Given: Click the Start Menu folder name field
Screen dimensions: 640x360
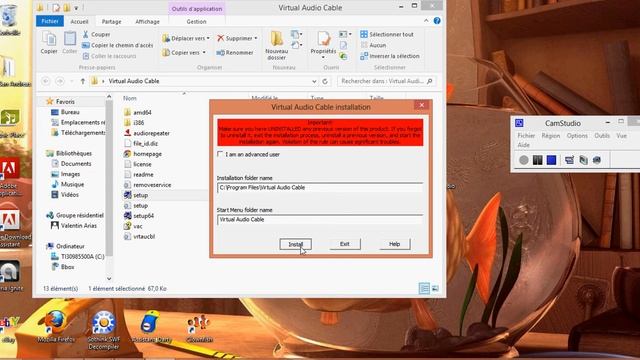Looking at the screenshot, I should [320, 220].
